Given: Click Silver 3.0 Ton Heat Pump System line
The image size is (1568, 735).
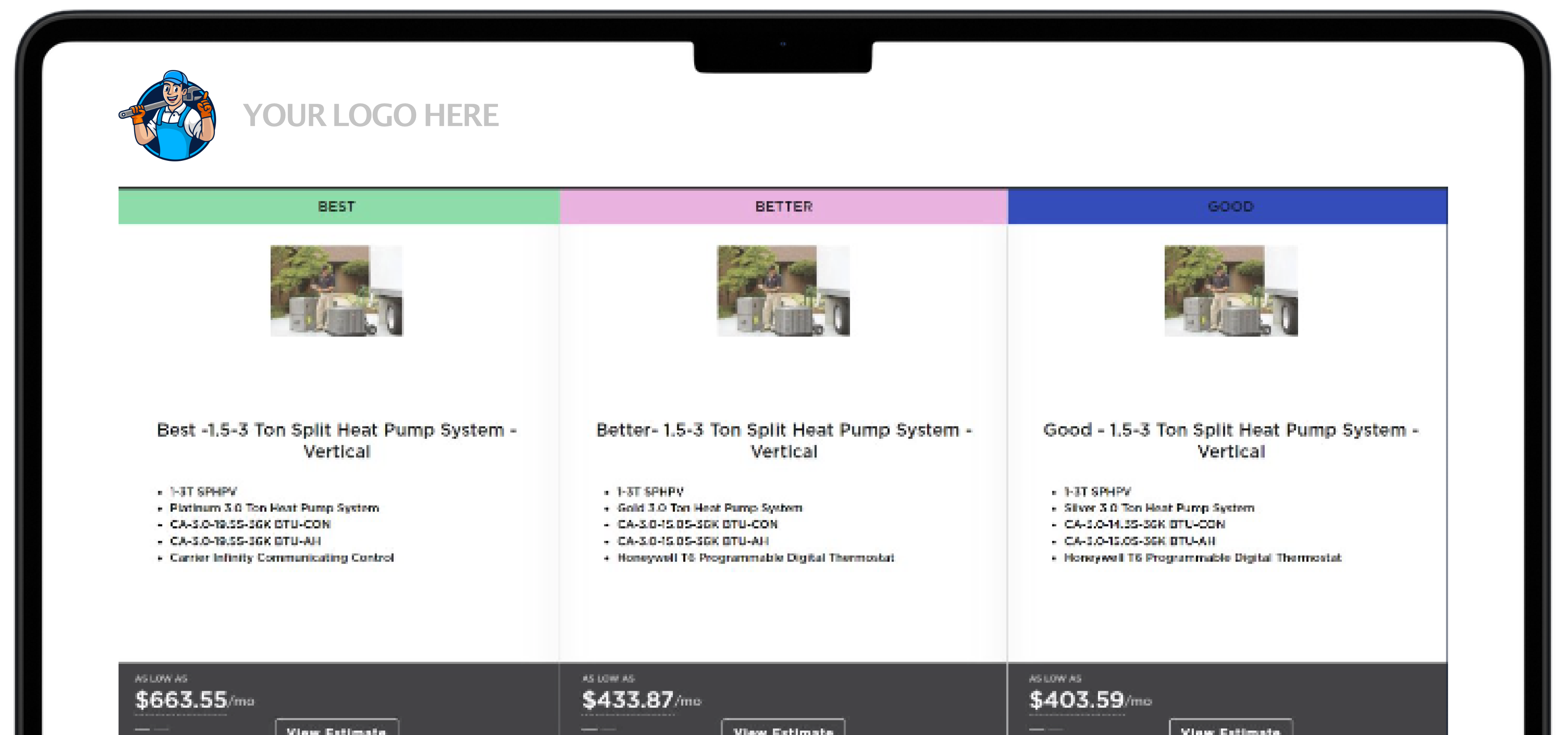Looking at the screenshot, I should [1159, 508].
